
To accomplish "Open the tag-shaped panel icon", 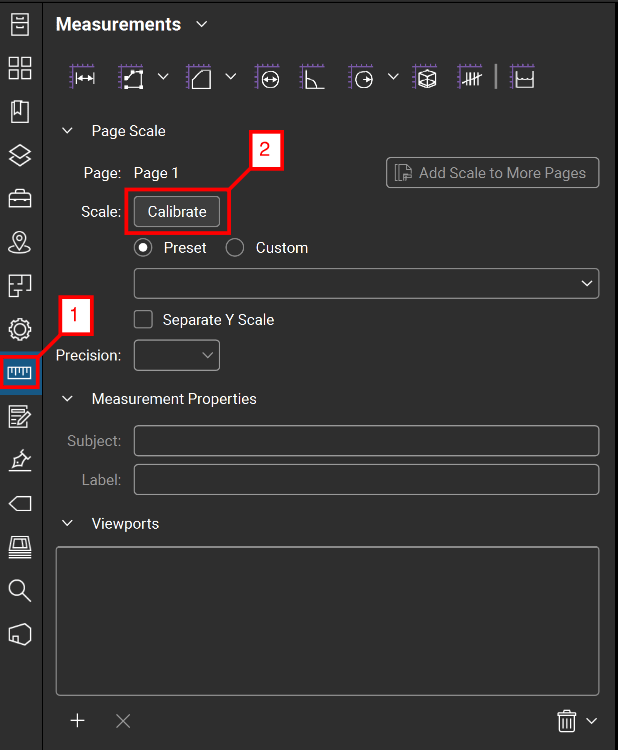I will (x=20, y=504).
